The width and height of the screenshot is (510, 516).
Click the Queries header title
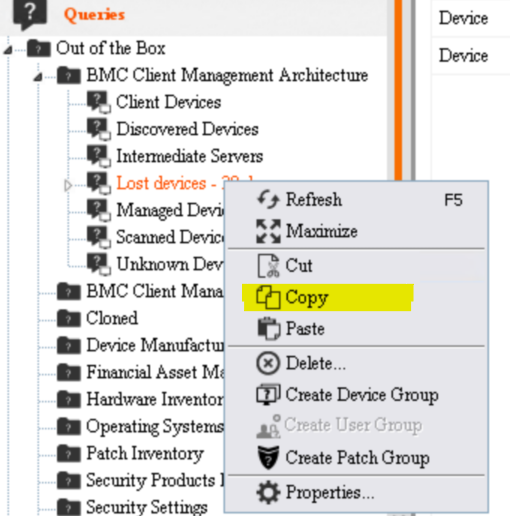click(x=94, y=15)
